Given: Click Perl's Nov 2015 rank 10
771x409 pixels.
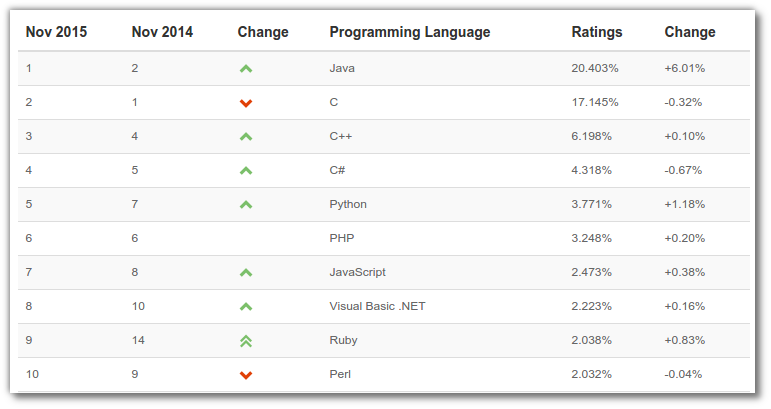Looking at the screenshot, I should tap(32, 374).
